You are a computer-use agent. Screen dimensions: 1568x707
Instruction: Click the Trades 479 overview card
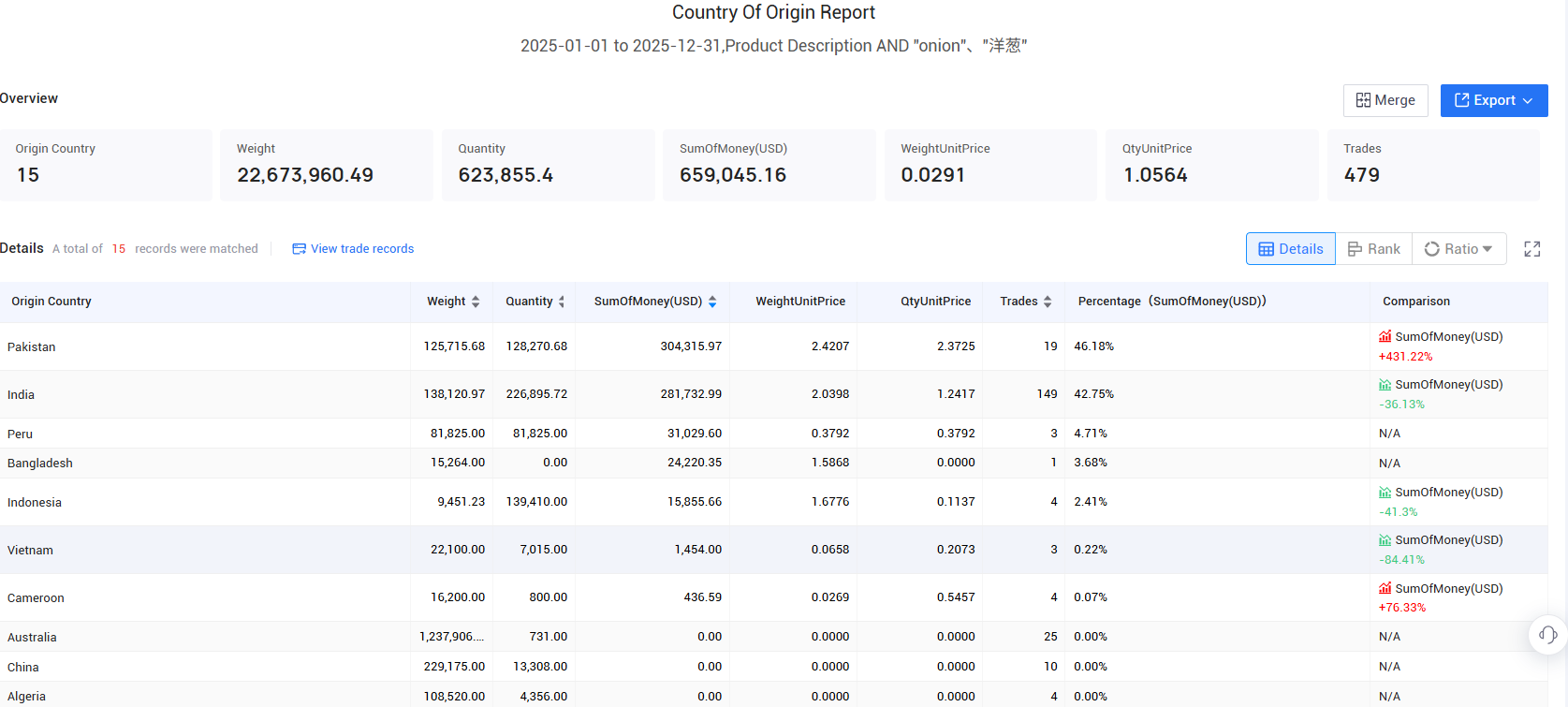pos(1433,165)
